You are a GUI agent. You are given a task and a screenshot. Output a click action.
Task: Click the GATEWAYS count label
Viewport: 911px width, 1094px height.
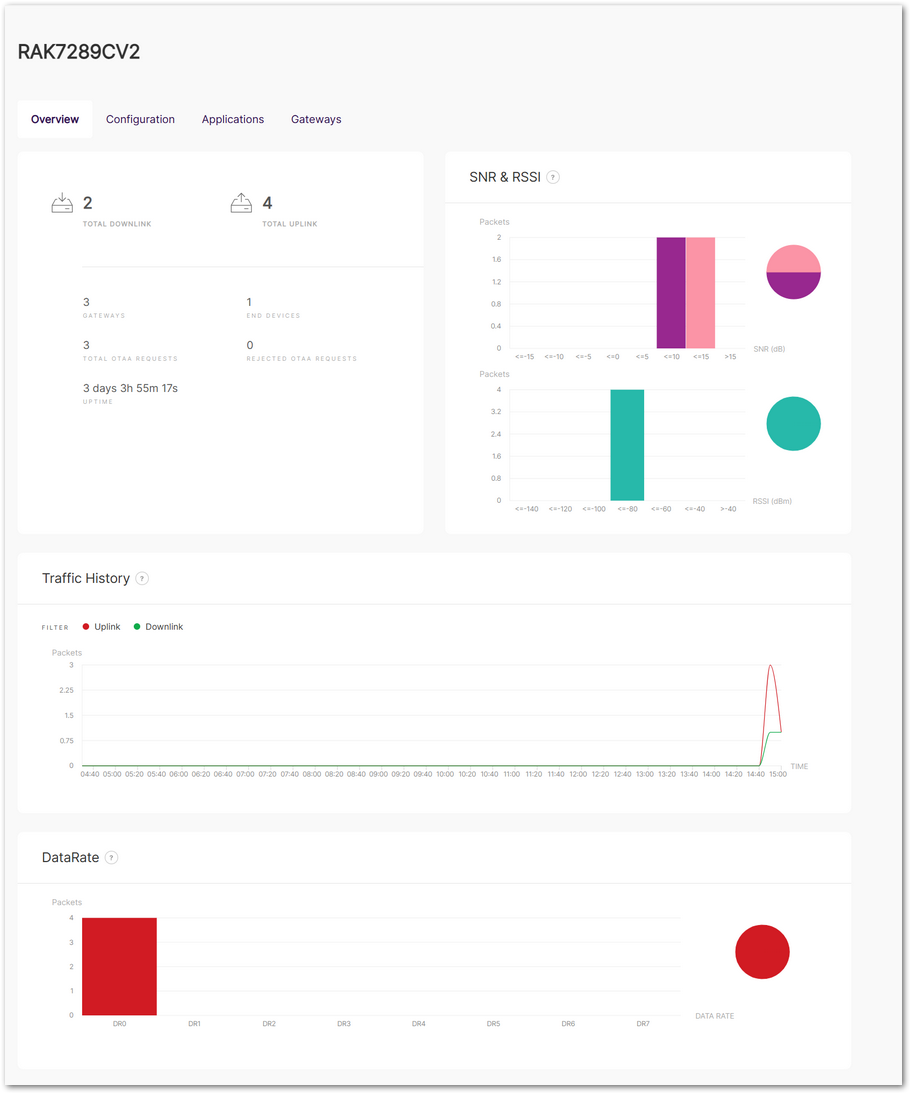point(104,315)
